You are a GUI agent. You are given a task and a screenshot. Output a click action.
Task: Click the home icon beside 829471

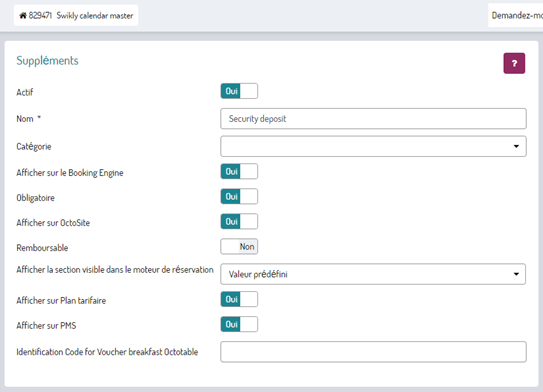tap(23, 16)
